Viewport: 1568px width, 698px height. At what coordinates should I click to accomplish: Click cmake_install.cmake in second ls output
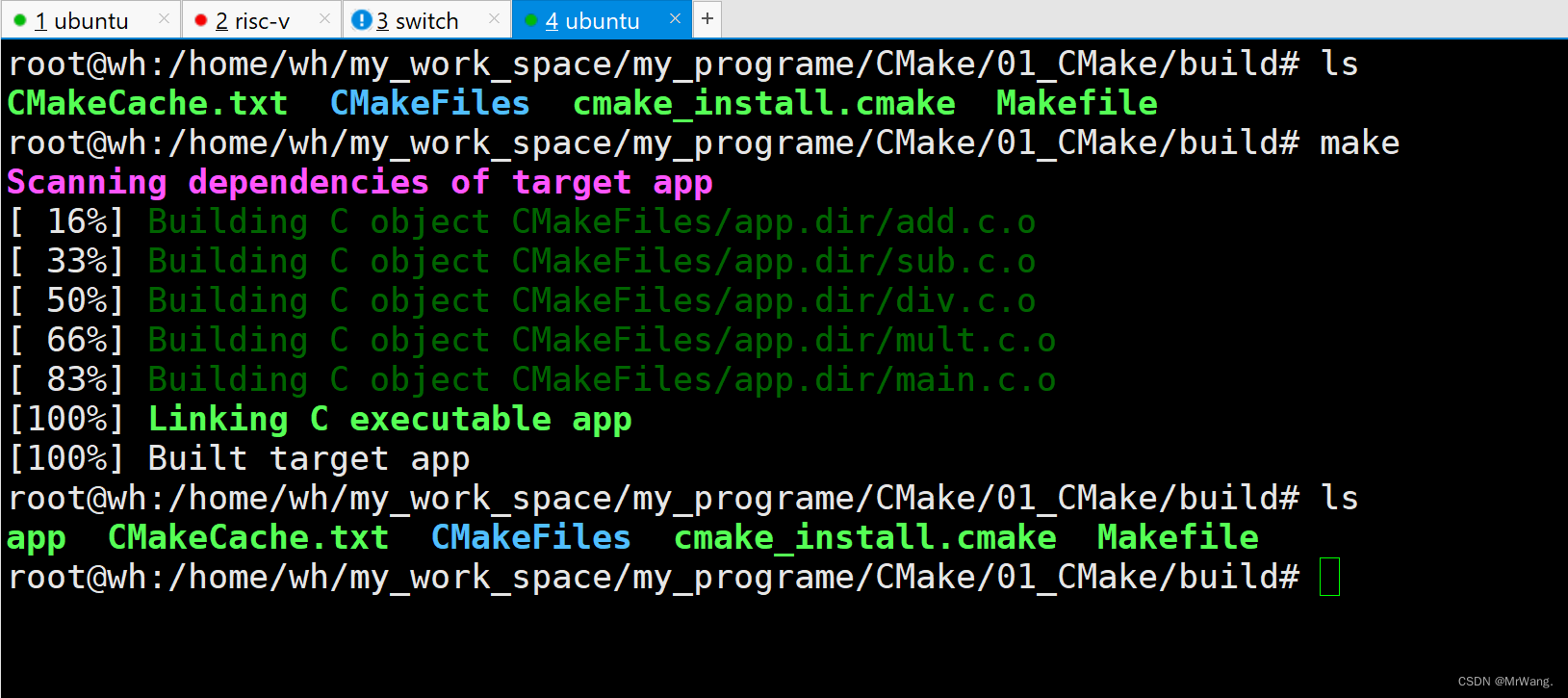pyautogui.click(x=865, y=537)
